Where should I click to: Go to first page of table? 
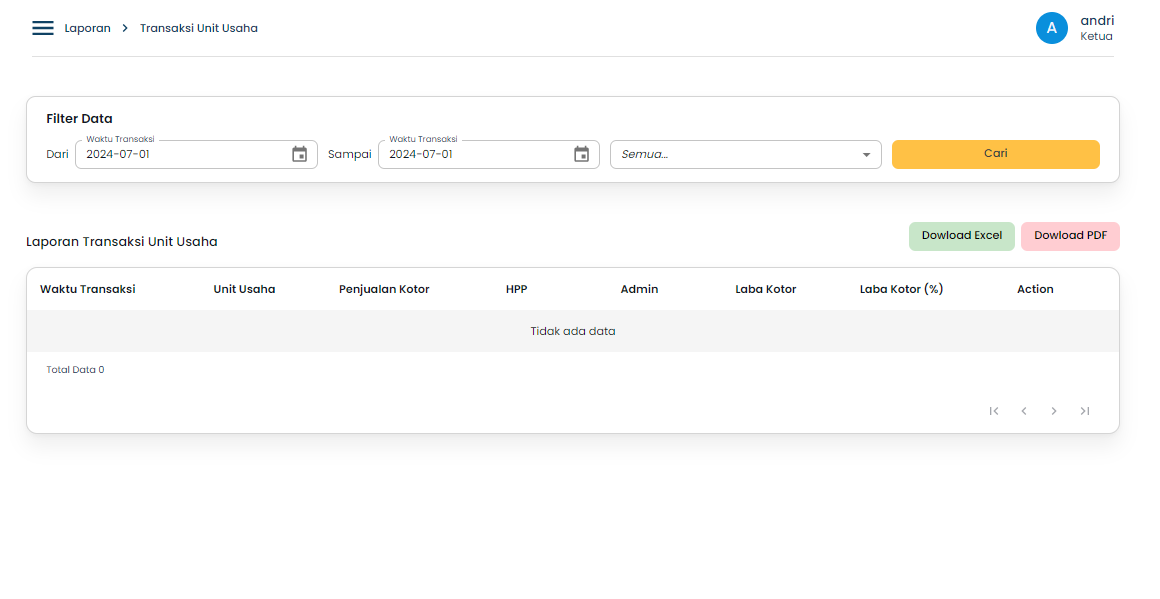pos(994,411)
